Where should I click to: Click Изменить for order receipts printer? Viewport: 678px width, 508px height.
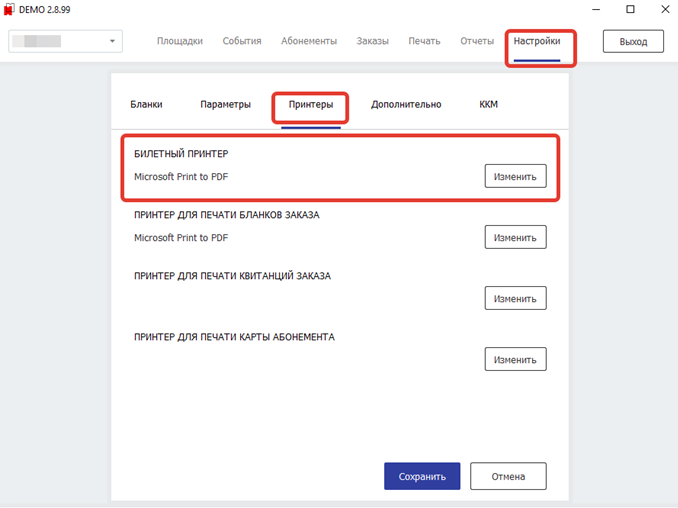coord(515,299)
